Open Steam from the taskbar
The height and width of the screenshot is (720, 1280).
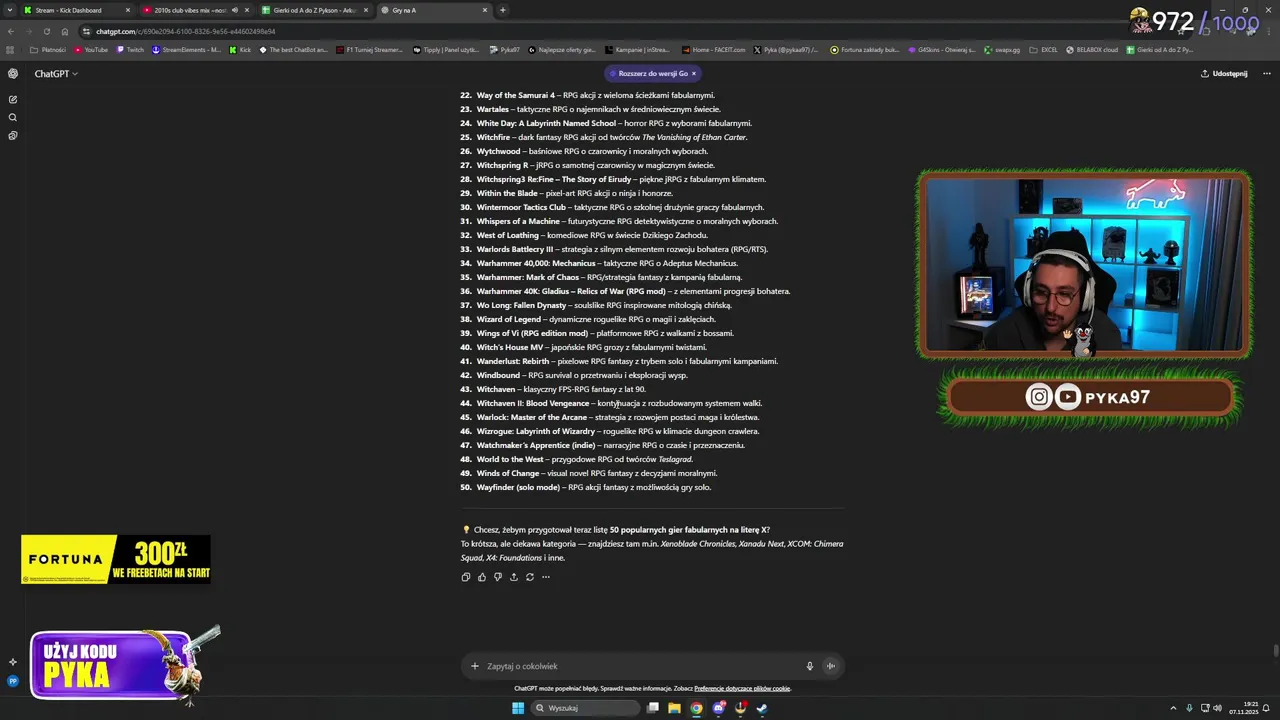coord(762,708)
